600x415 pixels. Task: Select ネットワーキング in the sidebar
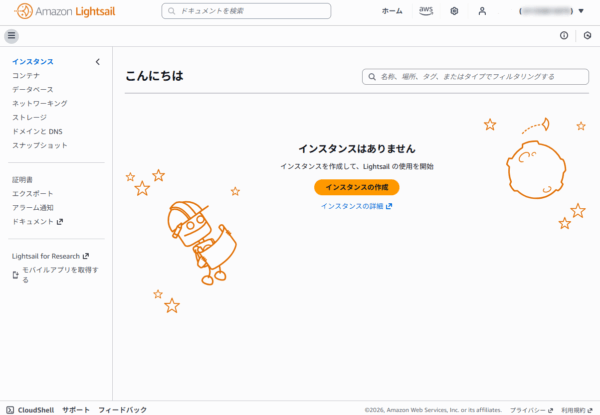(x=40, y=103)
